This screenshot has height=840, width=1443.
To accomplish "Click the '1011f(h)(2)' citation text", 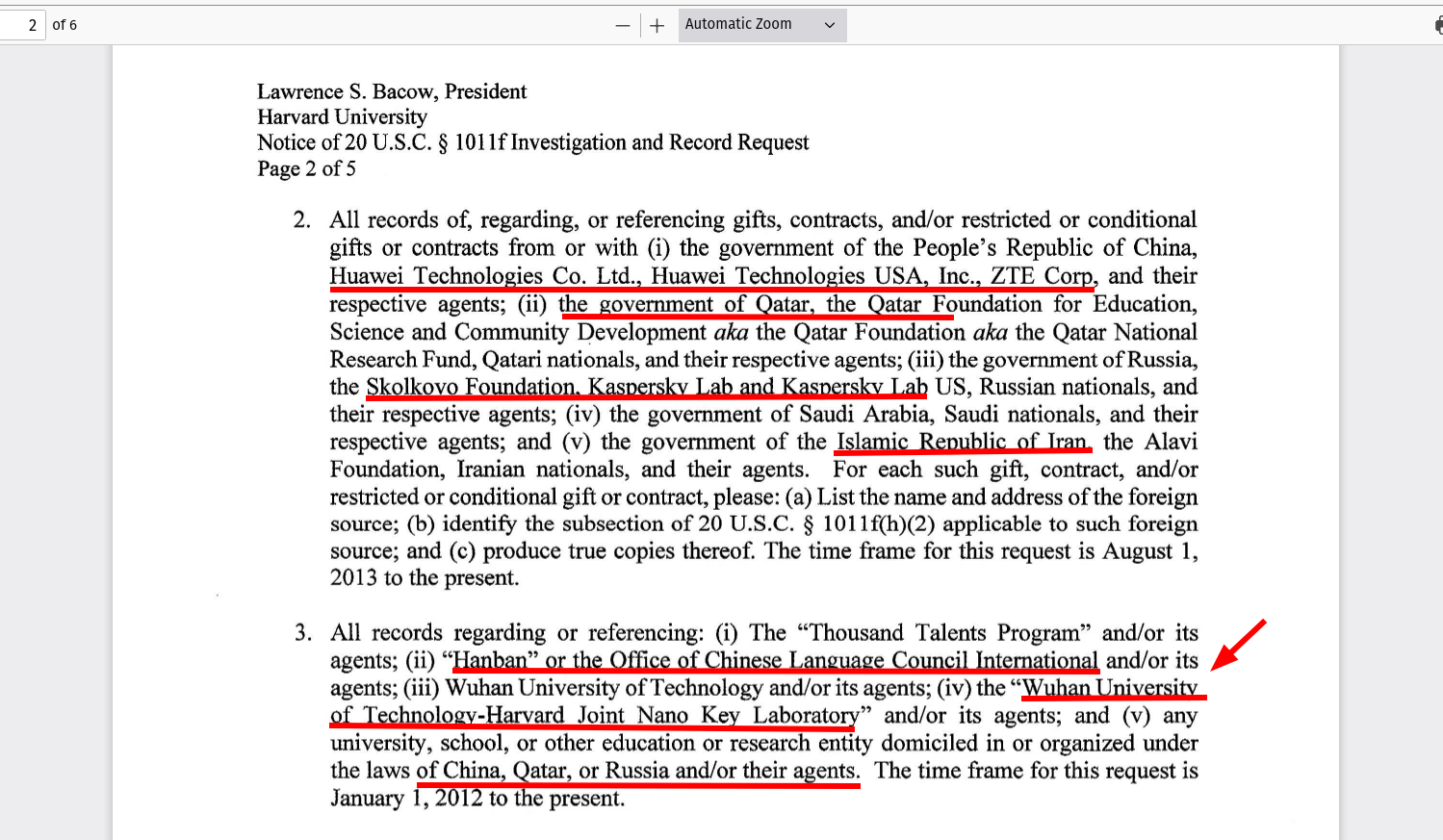I will click(x=878, y=524).
